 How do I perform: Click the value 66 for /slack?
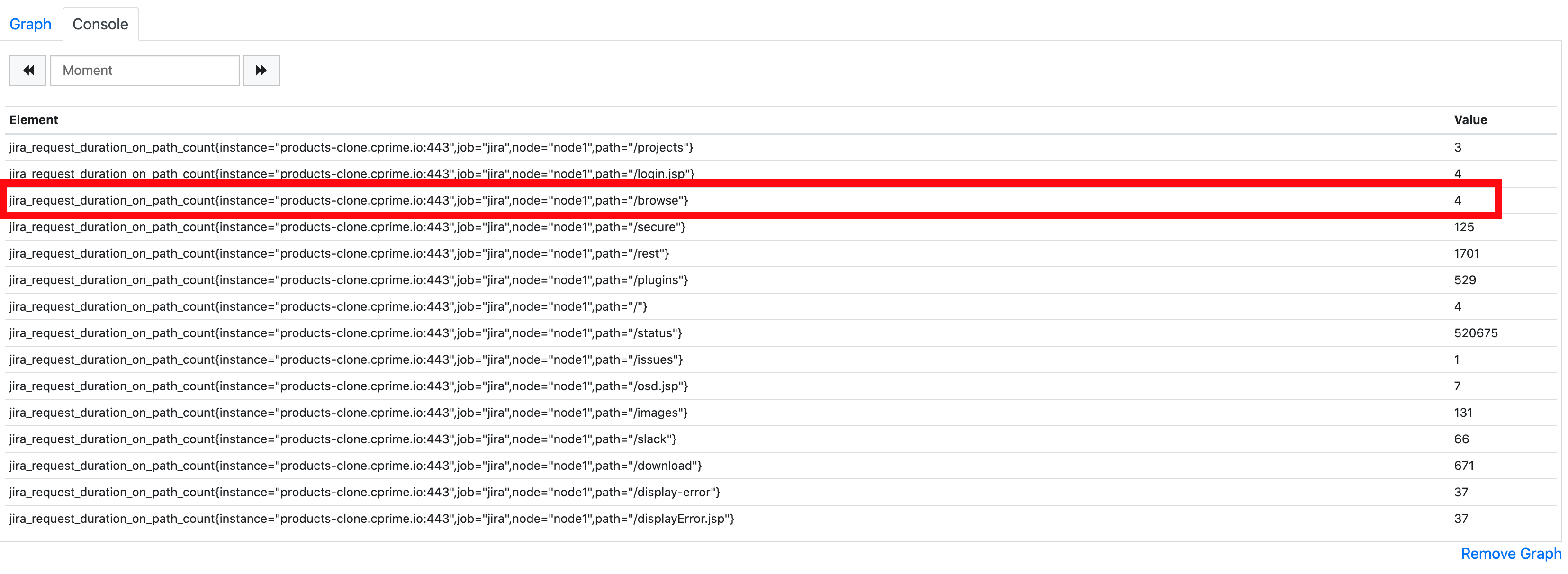tap(1461, 439)
